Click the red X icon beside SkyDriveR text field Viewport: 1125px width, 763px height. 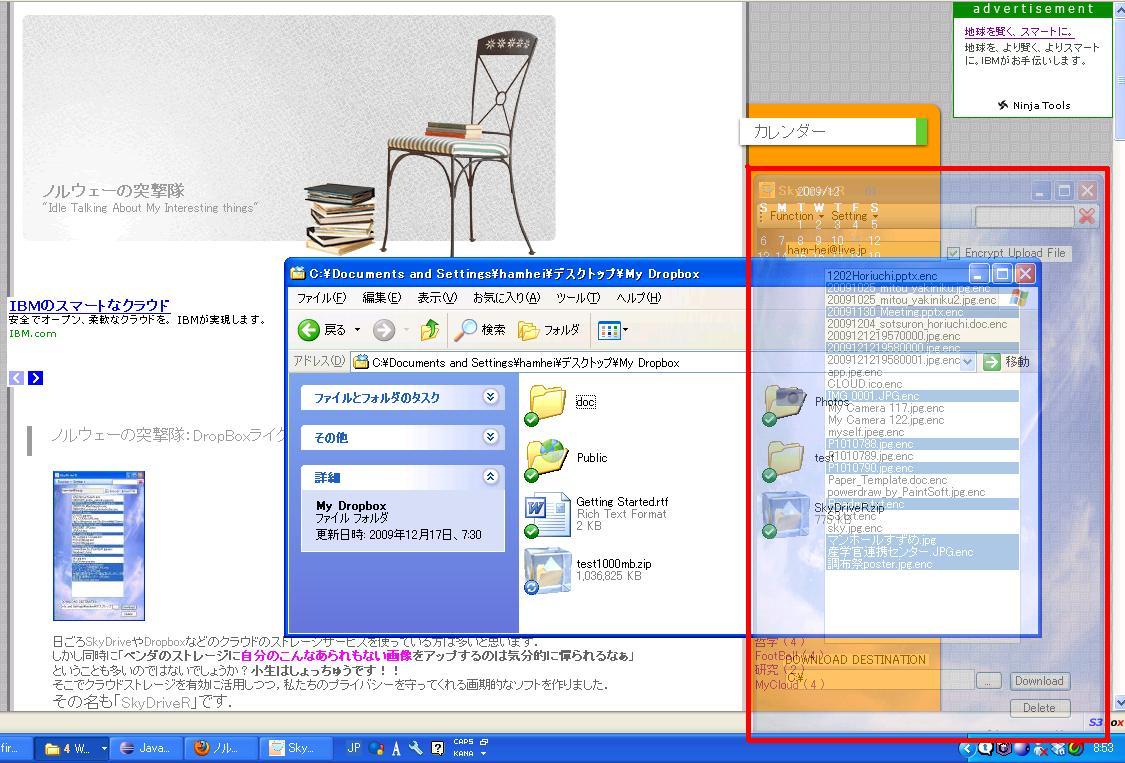(x=1087, y=216)
